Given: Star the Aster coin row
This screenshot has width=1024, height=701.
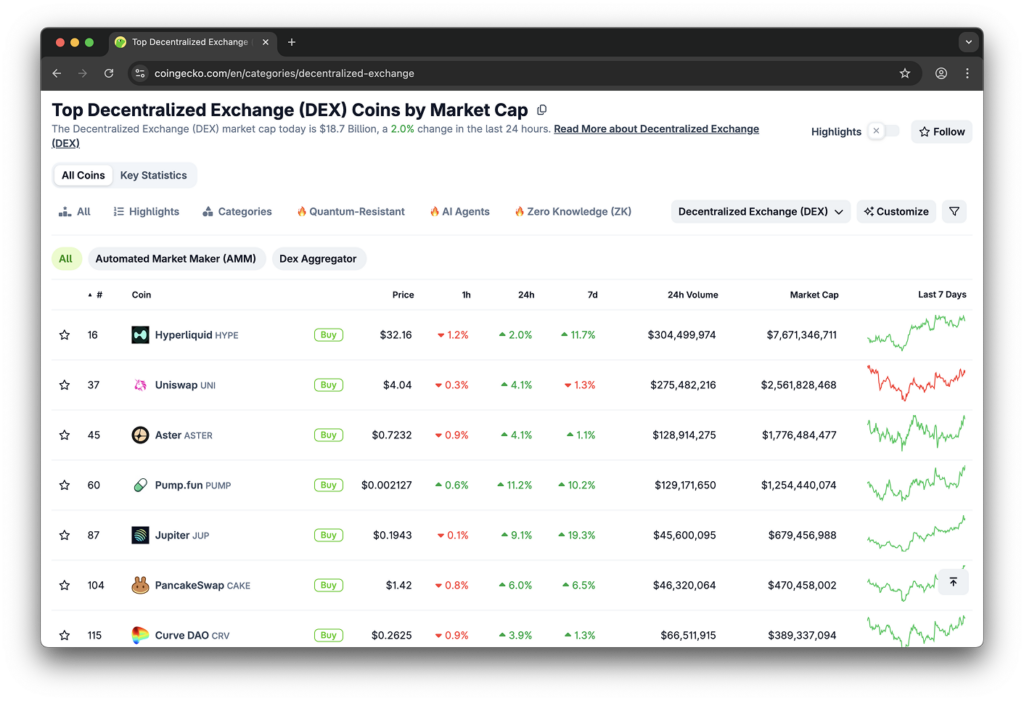Looking at the screenshot, I should (64, 435).
